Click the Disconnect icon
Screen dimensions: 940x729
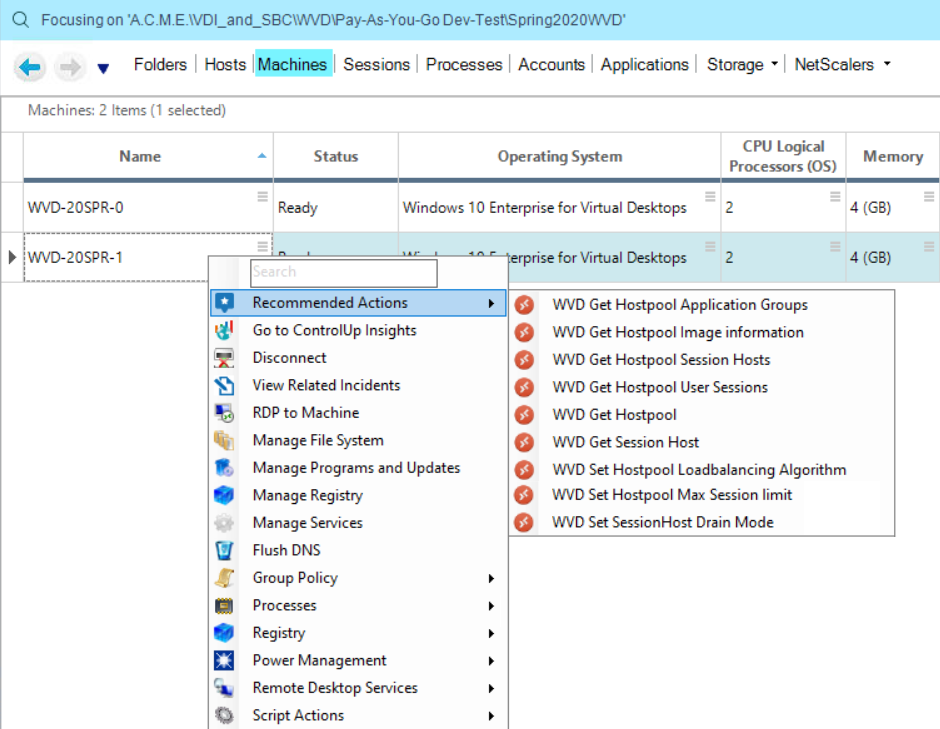[224, 358]
